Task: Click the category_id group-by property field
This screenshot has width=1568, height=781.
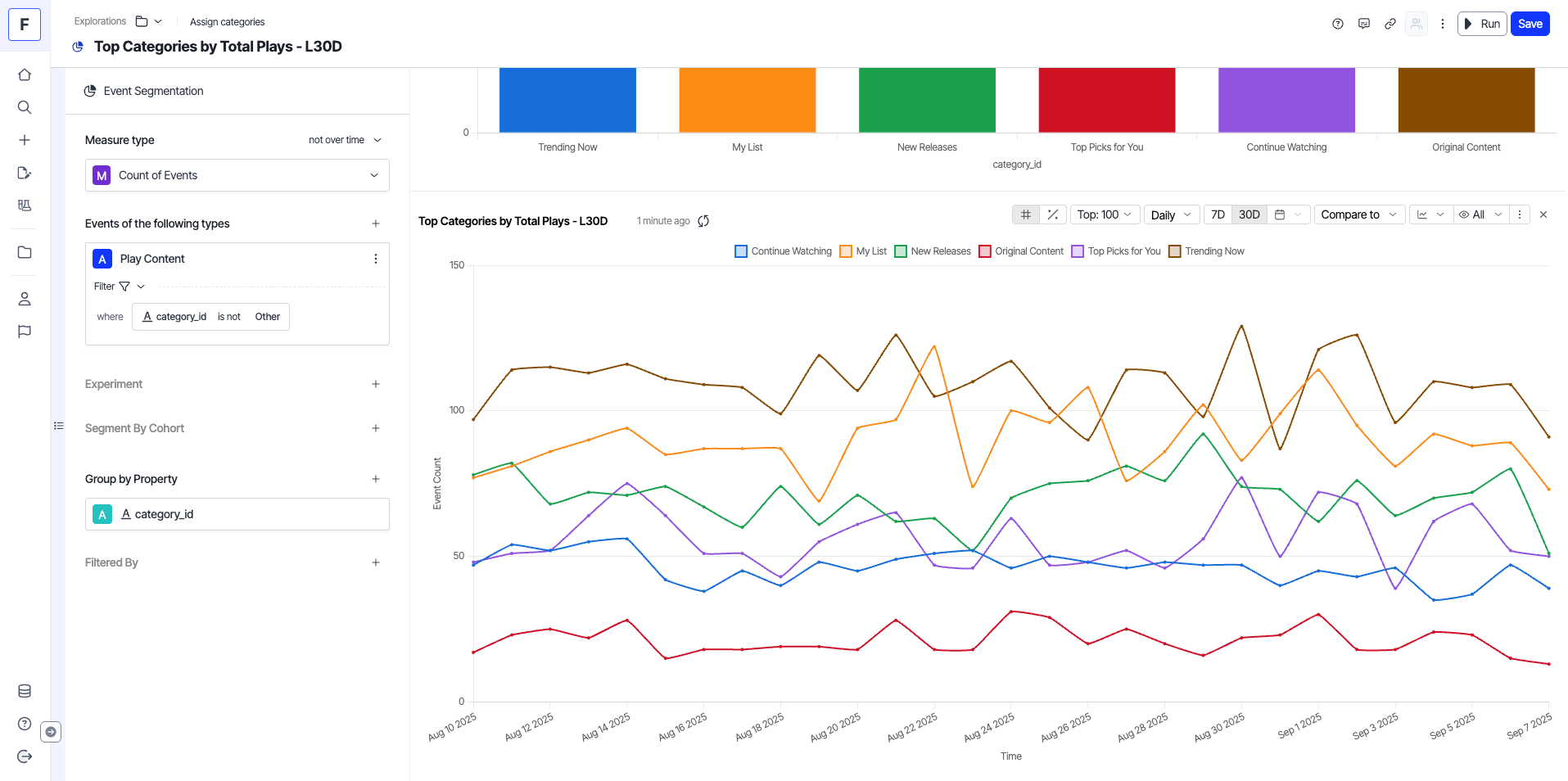Action: pos(237,514)
